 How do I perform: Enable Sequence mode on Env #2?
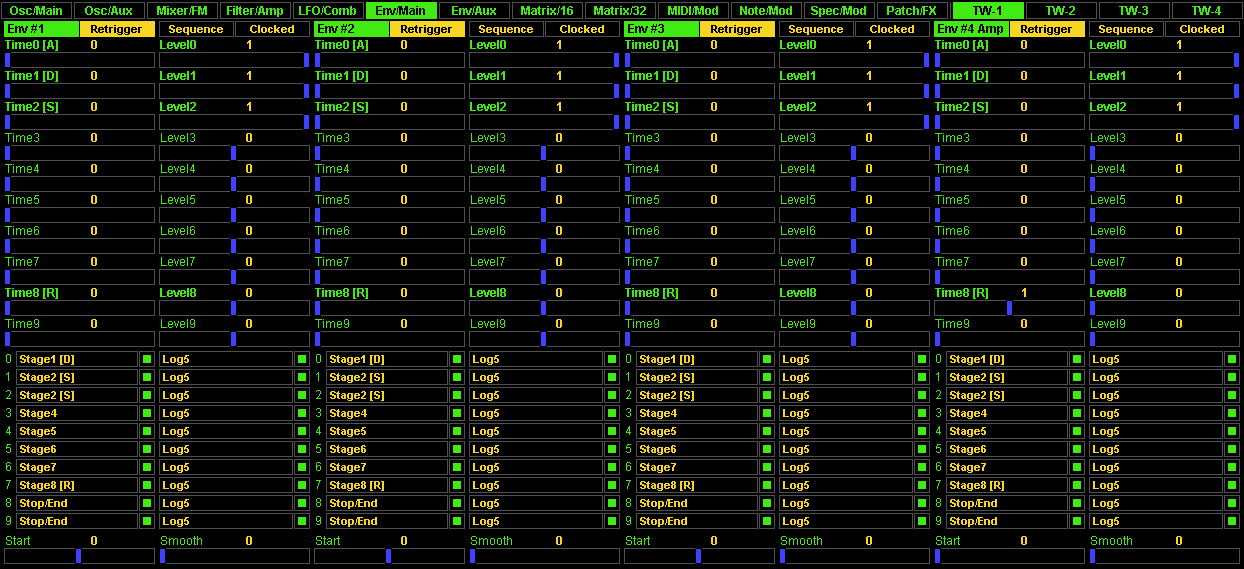coord(506,29)
